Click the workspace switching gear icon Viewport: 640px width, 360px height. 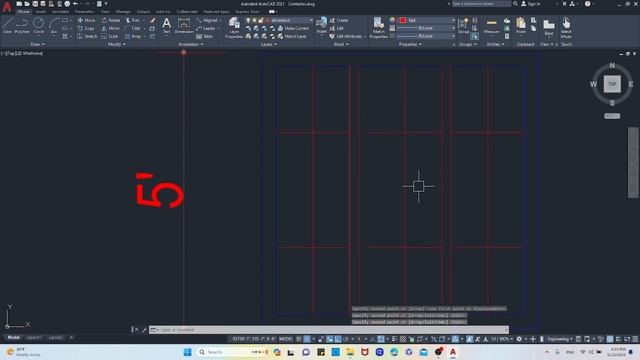519,339
